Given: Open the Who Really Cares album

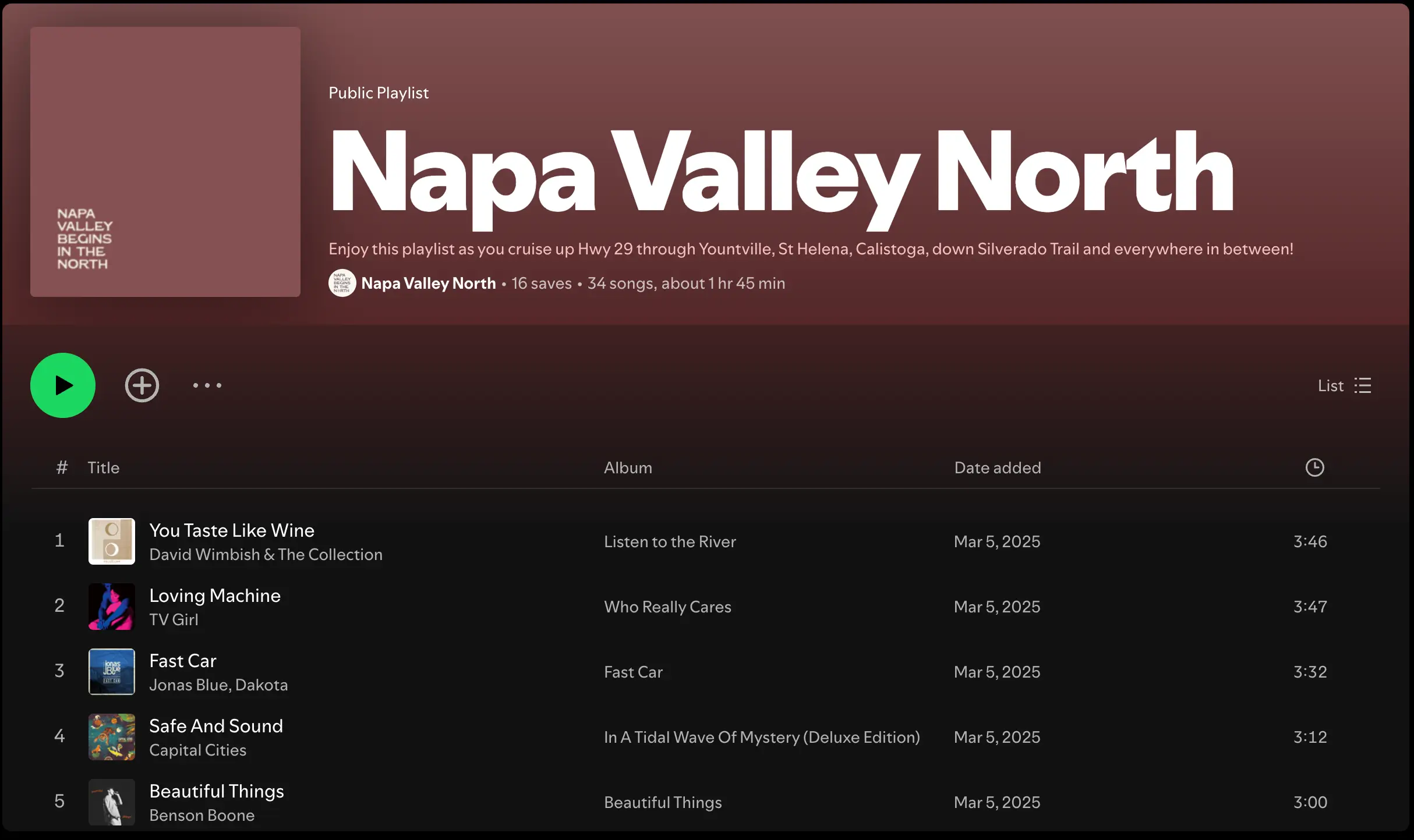Looking at the screenshot, I should 667,607.
